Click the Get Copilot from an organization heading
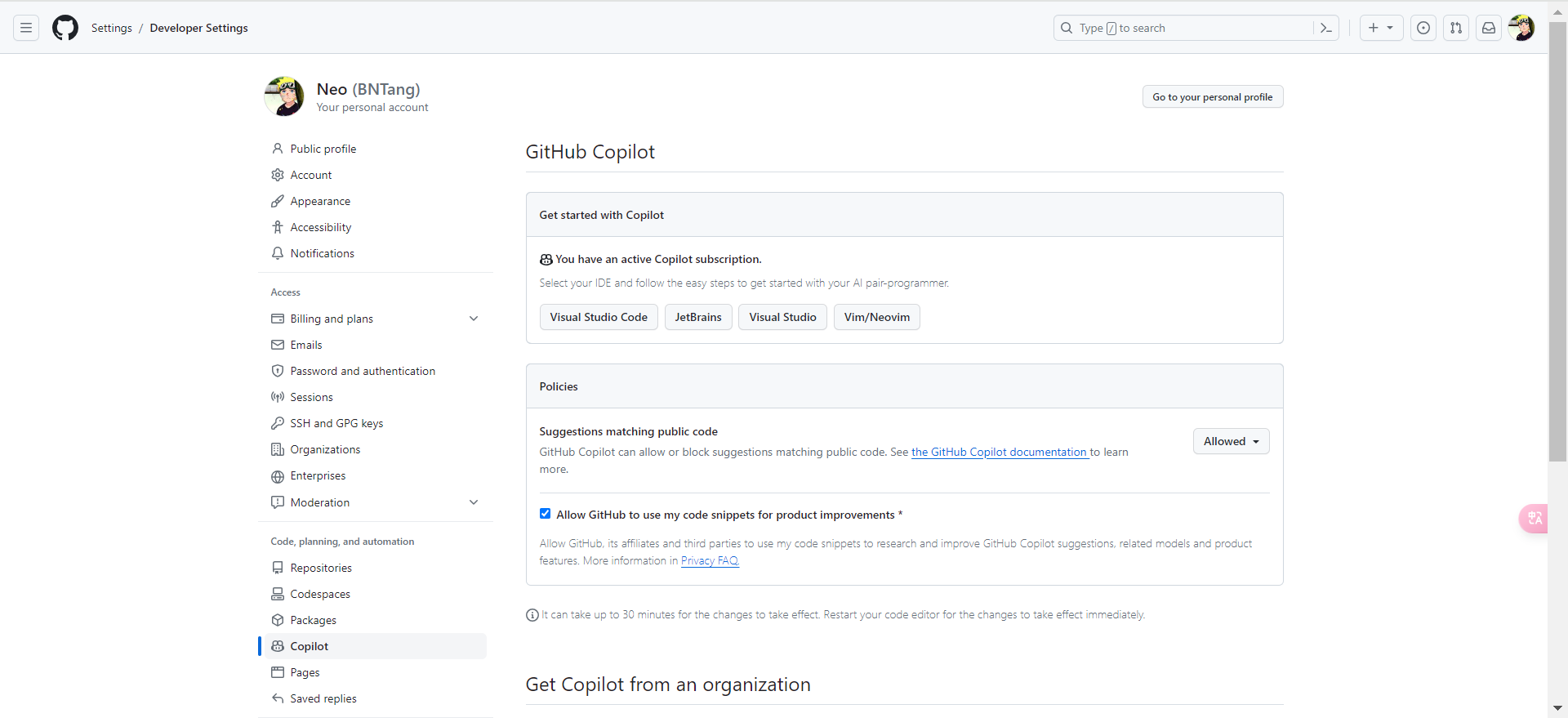 (668, 685)
